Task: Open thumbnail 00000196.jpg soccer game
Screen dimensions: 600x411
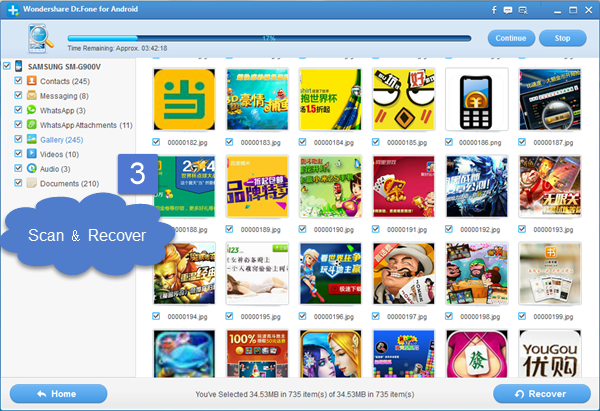Action: (331, 274)
